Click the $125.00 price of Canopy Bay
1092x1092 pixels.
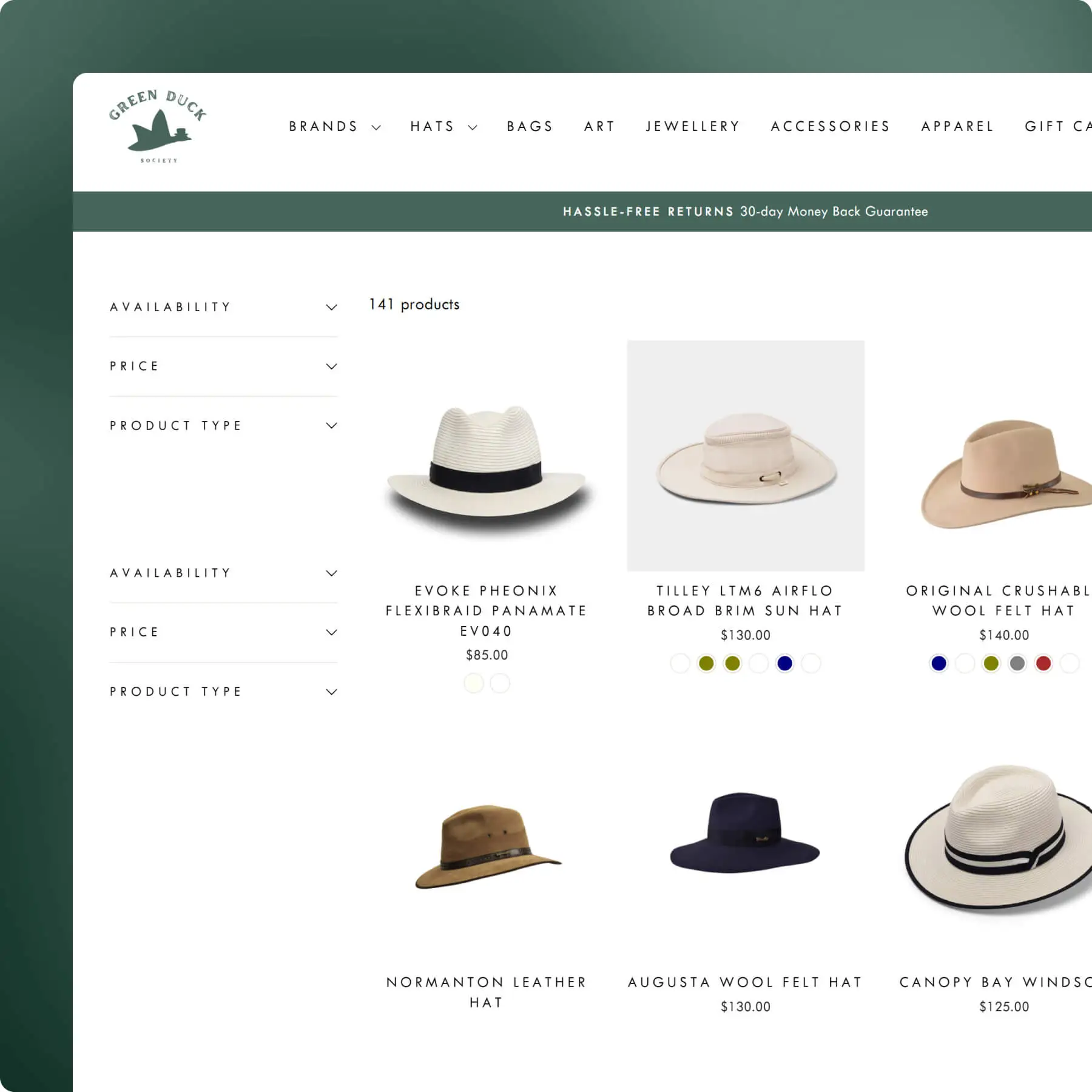point(1004,1007)
